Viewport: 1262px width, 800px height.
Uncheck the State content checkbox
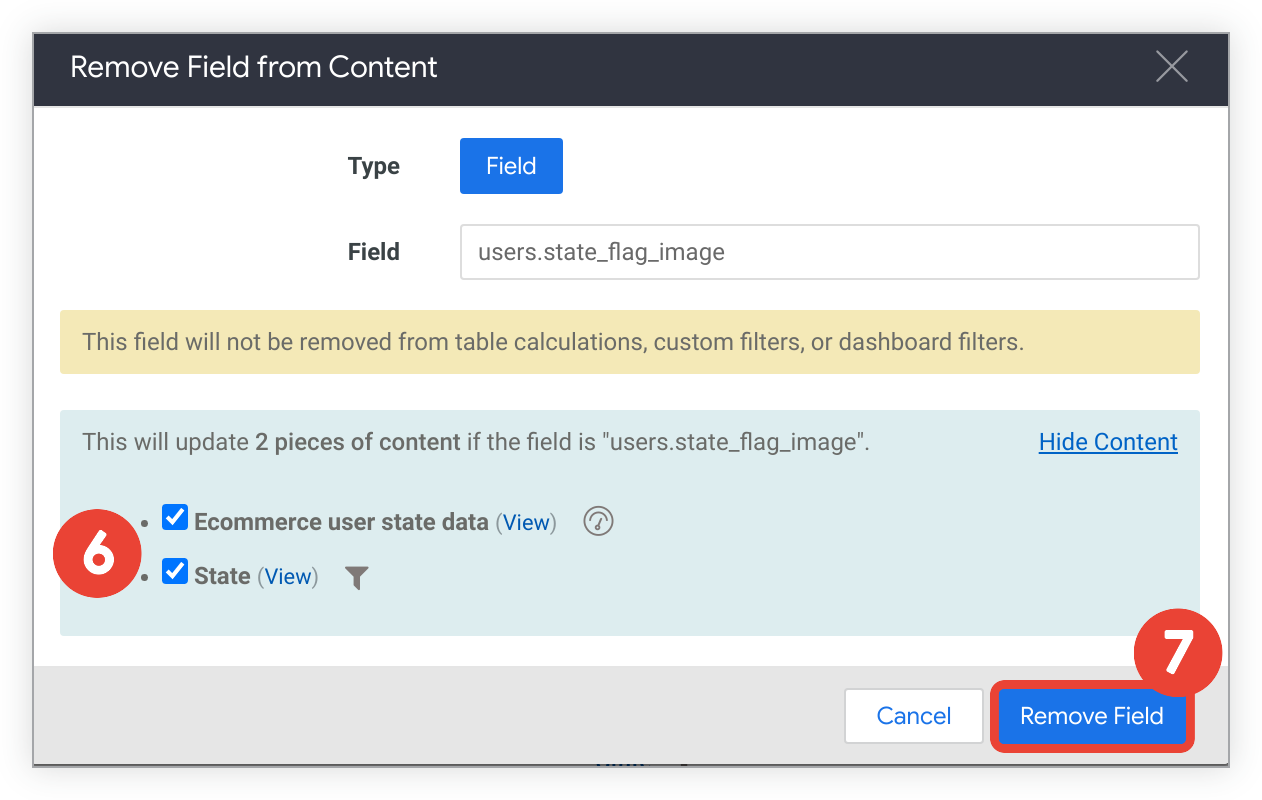click(x=175, y=572)
